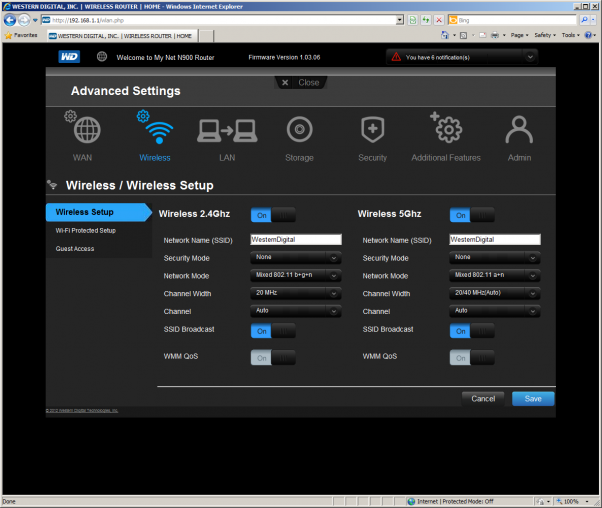Image resolution: width=602 pixels, height=508 pixels.
Task: Click the IE Back arrow button
Action: tap(10, 20)
